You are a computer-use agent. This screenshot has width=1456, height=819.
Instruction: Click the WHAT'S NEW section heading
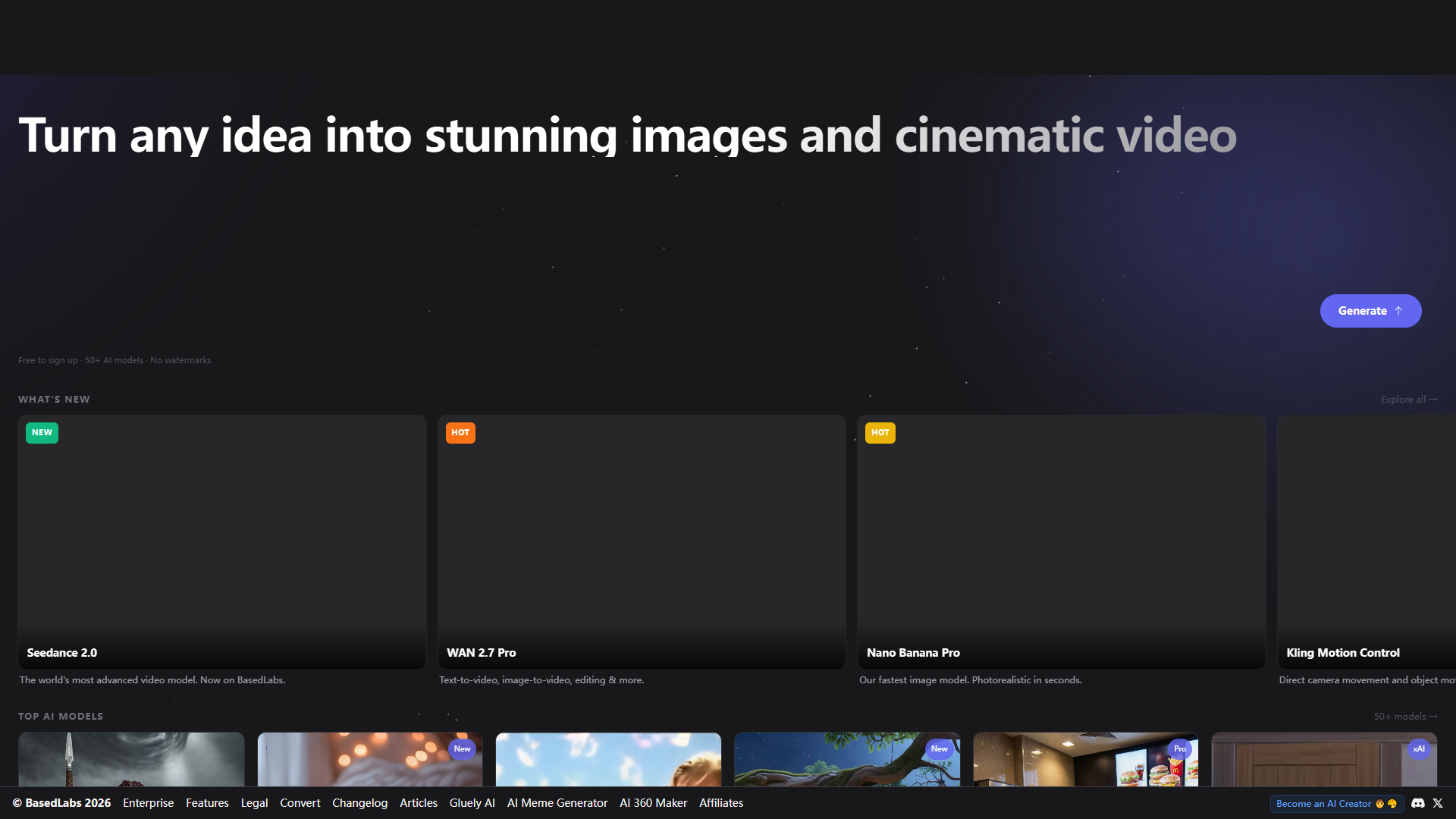[x=54, y=400]
